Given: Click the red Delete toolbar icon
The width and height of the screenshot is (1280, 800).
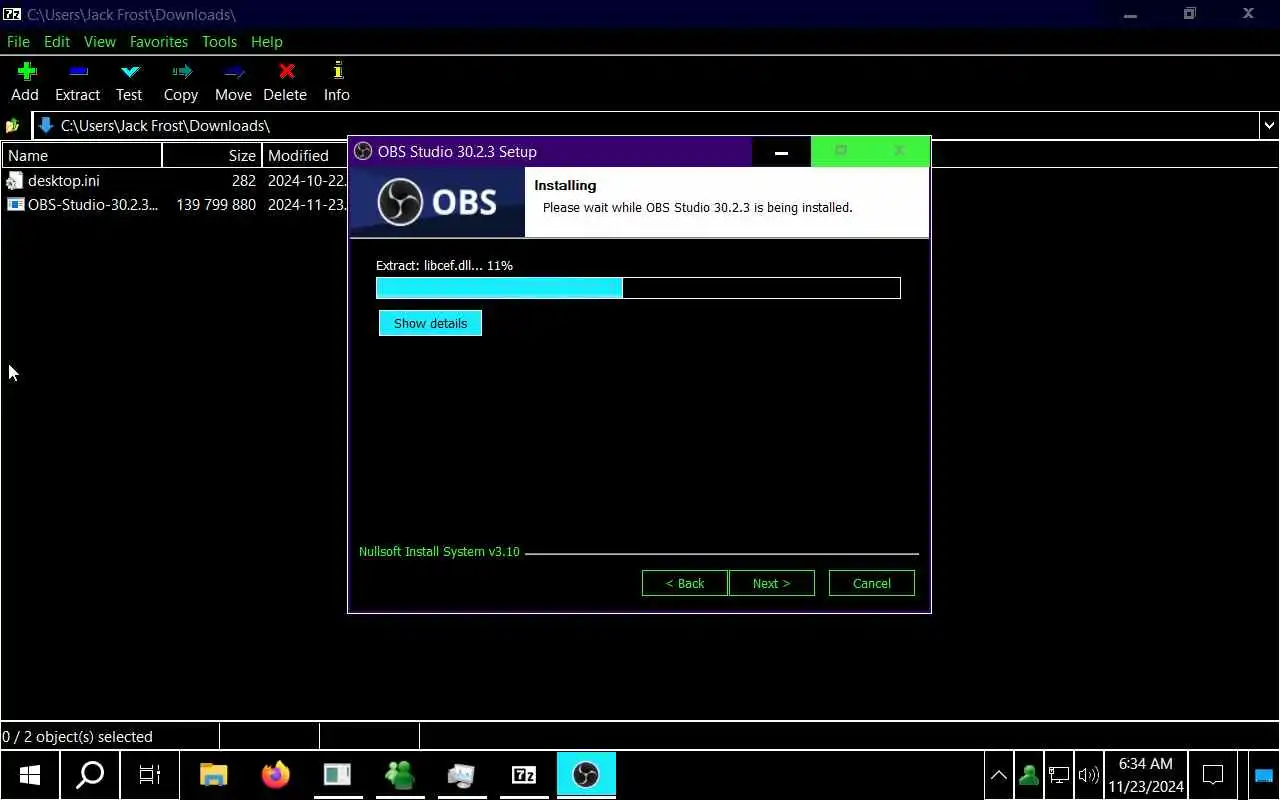Looking at the screenshot, I should point(286,71).
